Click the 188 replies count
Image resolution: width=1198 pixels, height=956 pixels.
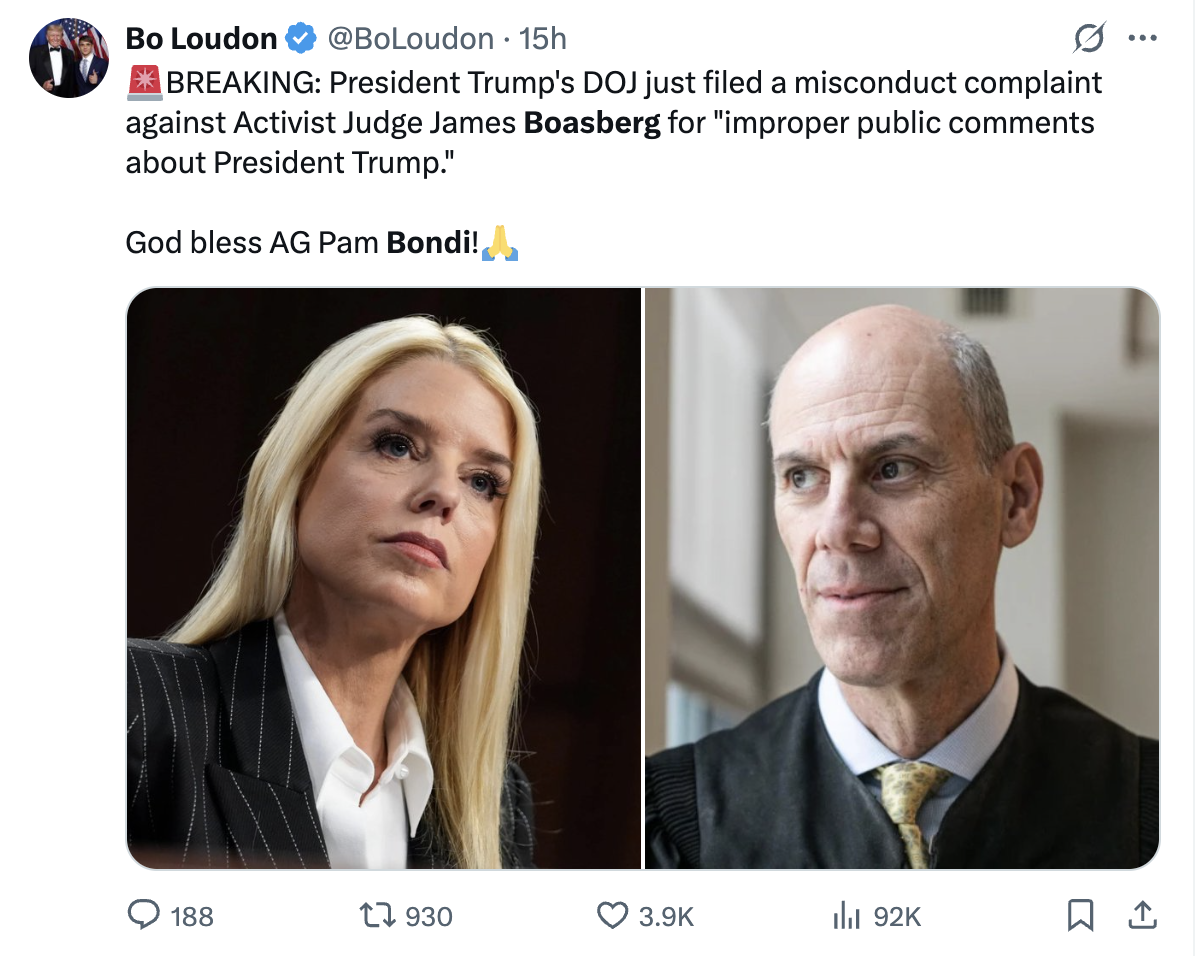[192, 916]
